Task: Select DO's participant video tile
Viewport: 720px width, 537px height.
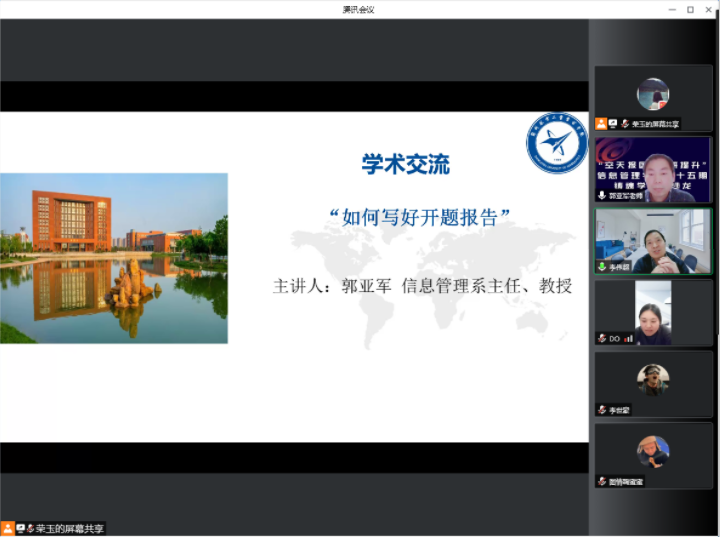Action: pyautogui.click(x=653, y=312)
